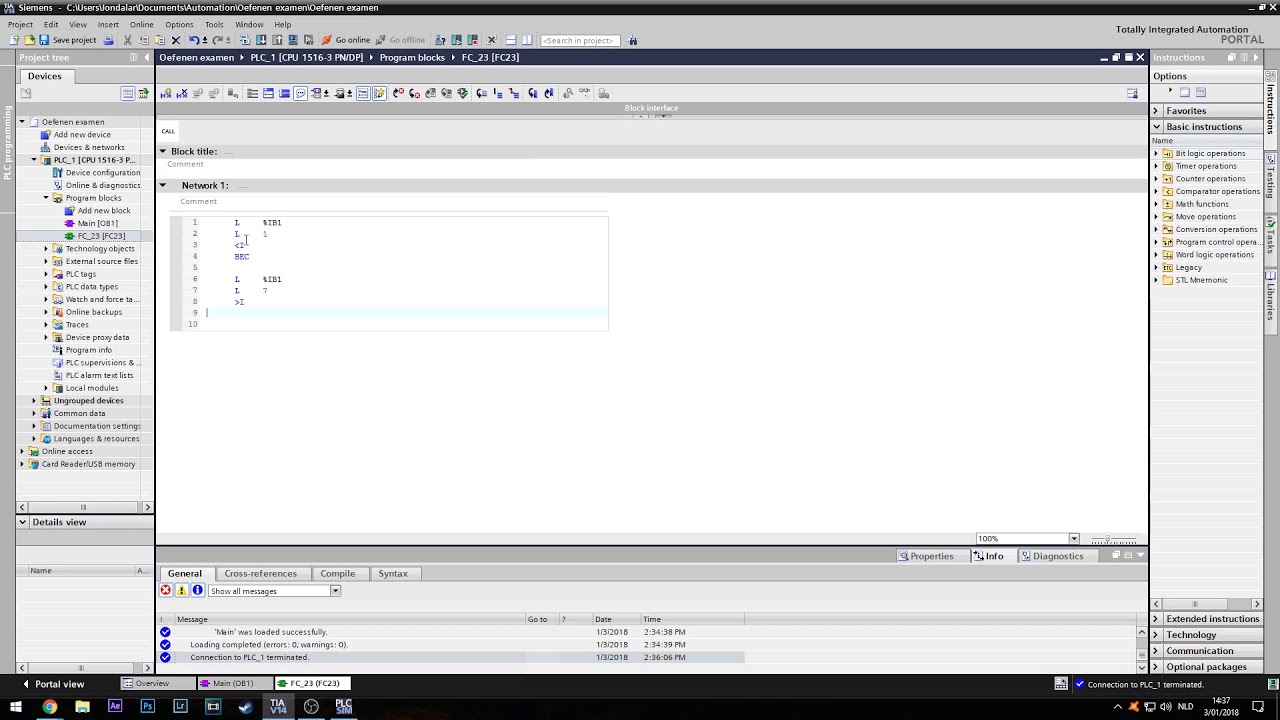Click the Delete X icon in main toolbar
Viewport: 1280px width, 720px height.
(176, 40)
